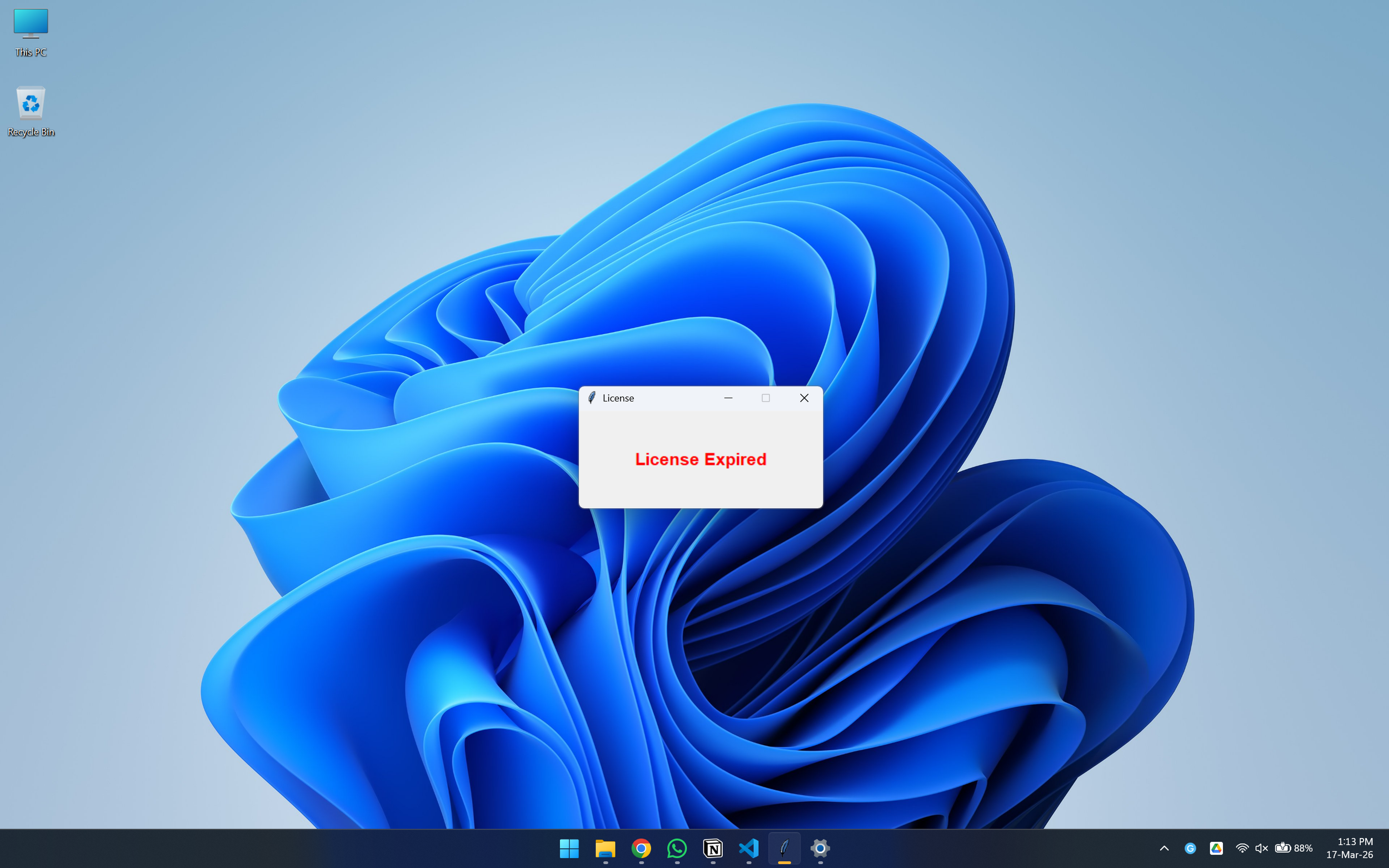Open Settings gear from the taskbar
Screen dimensions: 1389x868
pos(820,848)
